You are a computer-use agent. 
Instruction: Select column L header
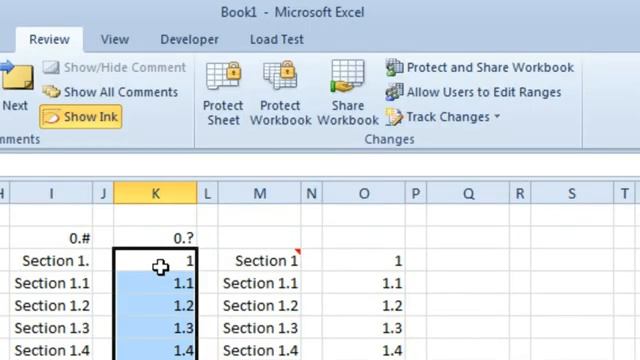tap(207, 193)
